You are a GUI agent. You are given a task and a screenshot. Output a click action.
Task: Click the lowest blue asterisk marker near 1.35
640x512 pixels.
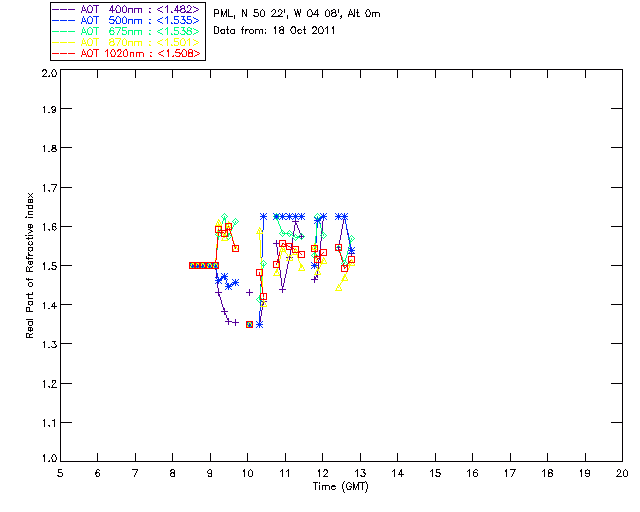click(x=259, y=325)
